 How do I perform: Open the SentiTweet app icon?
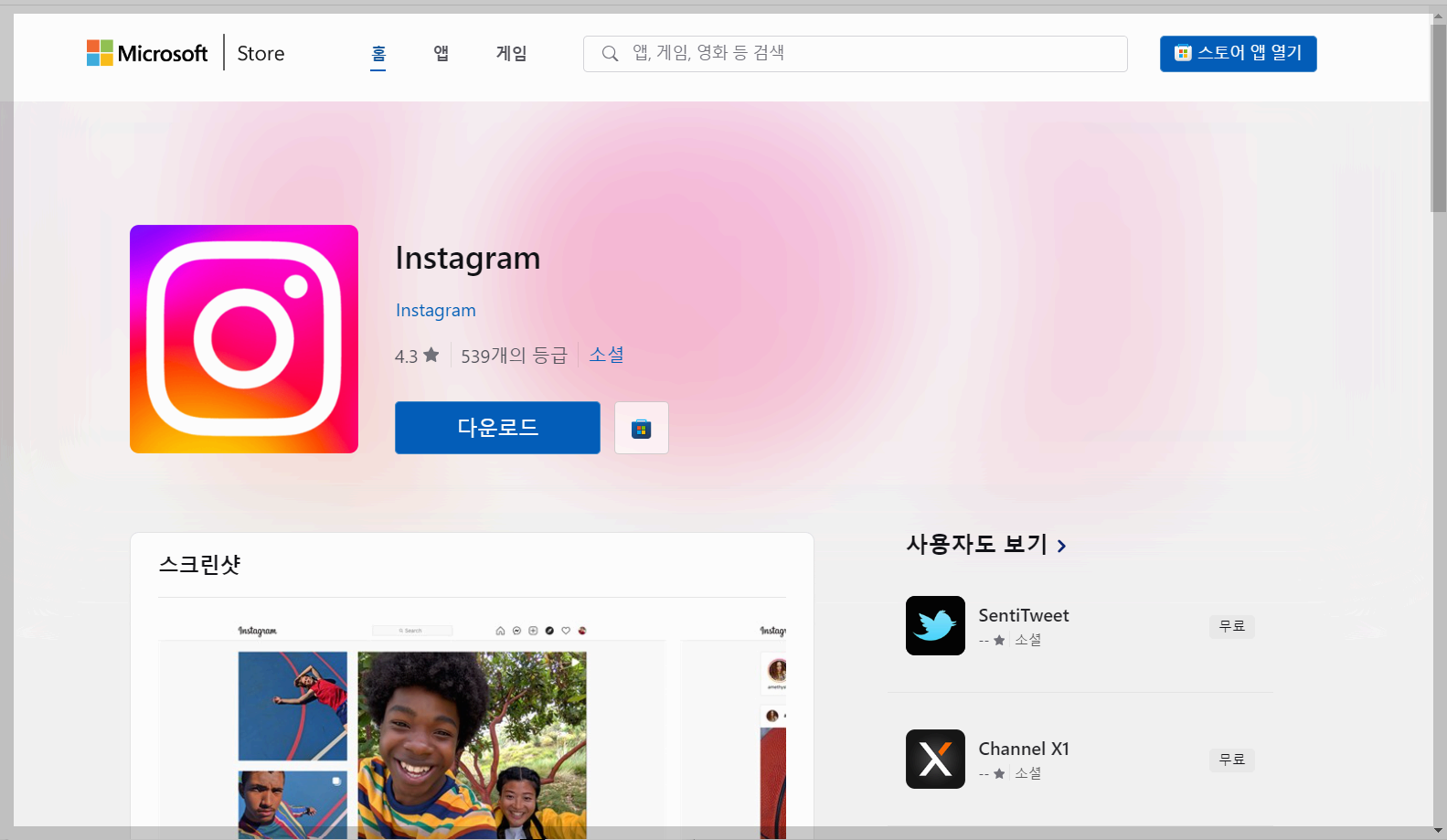(x=935, y=625)
